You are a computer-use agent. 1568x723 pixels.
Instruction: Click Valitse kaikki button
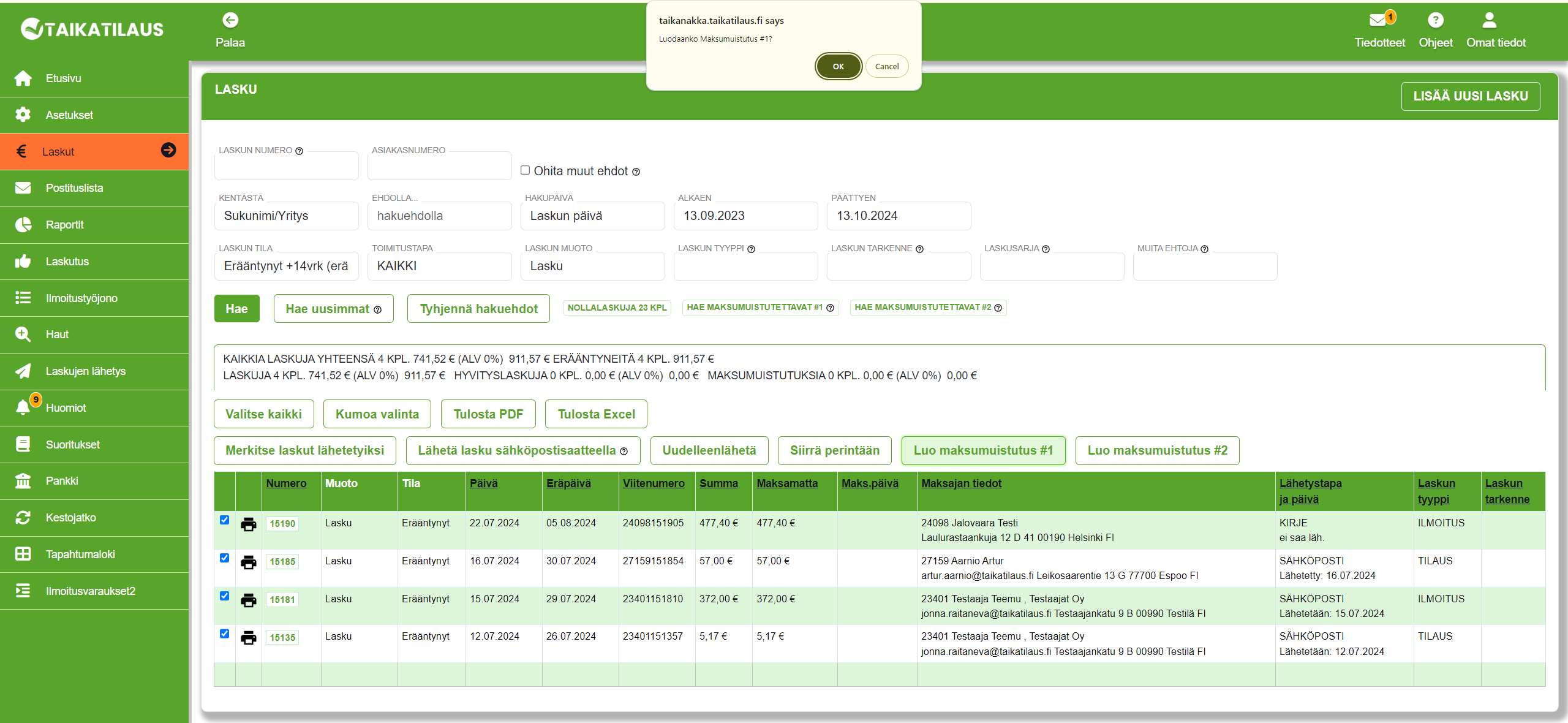[x=263, y=414]
